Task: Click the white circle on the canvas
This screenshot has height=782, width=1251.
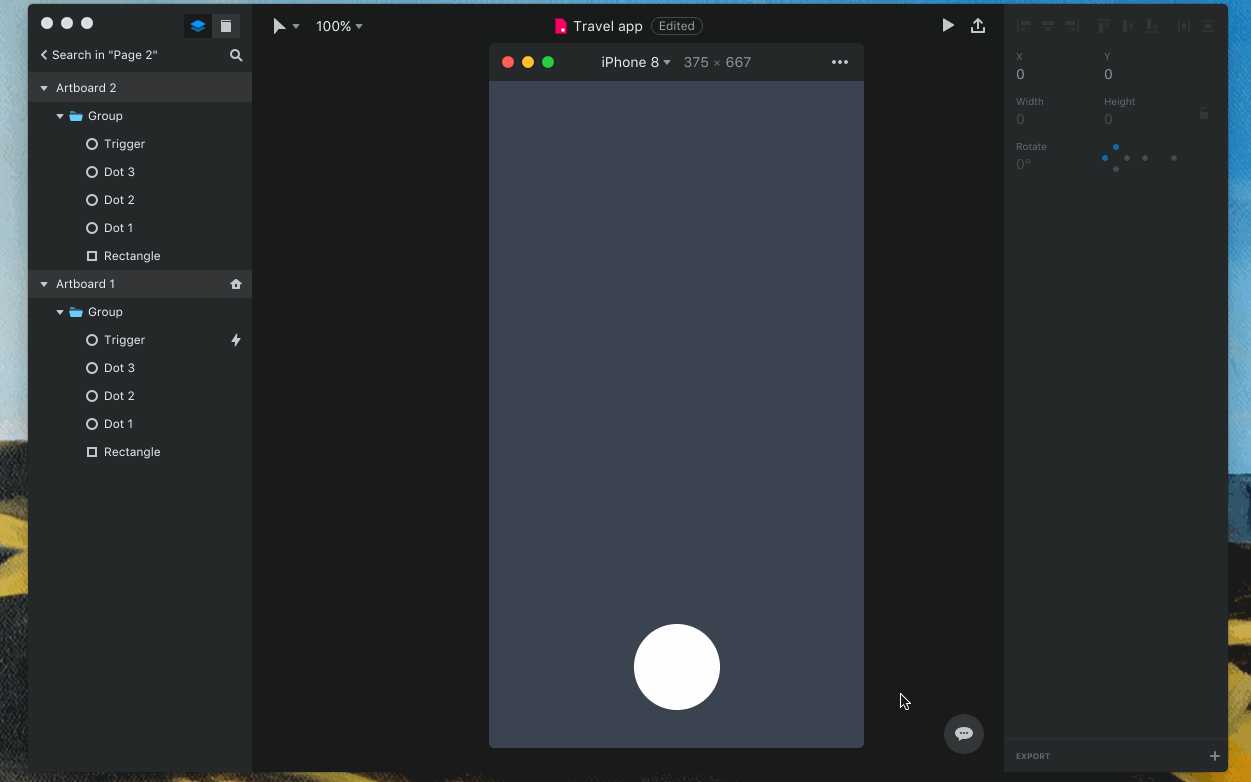Action: pos(677,667)
